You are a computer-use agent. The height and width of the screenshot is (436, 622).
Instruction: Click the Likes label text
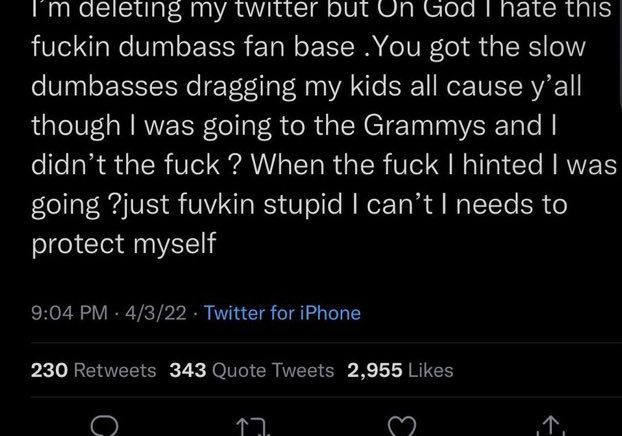point(430,370)
